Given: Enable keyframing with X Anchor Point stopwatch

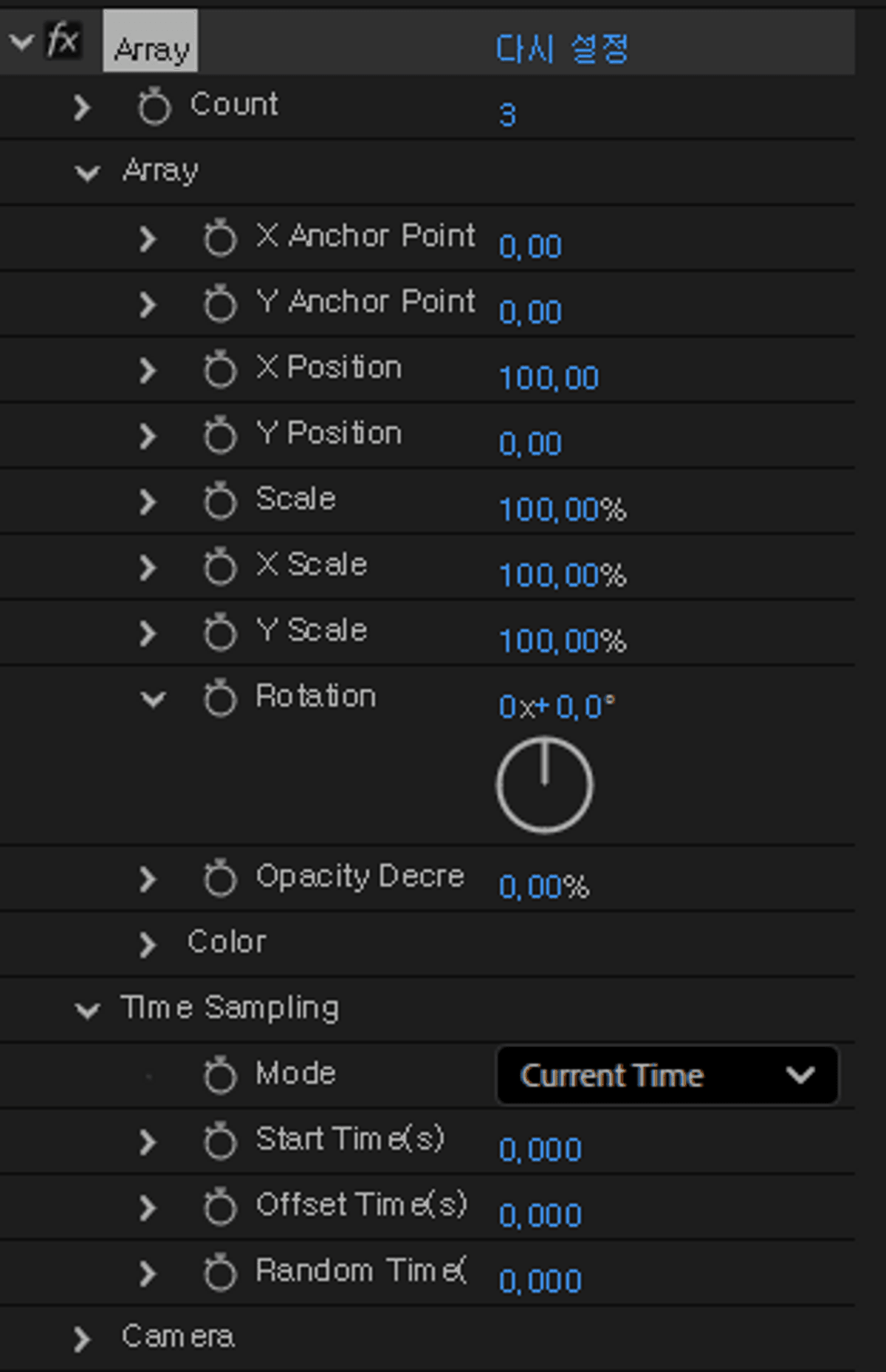Looking at the screenshot, I should coord(219,238).
